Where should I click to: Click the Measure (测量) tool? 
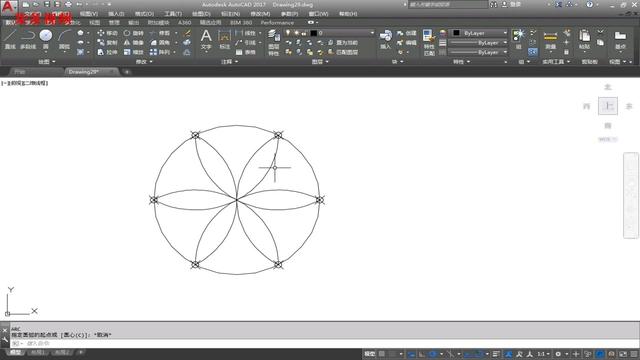coord(550,40)
